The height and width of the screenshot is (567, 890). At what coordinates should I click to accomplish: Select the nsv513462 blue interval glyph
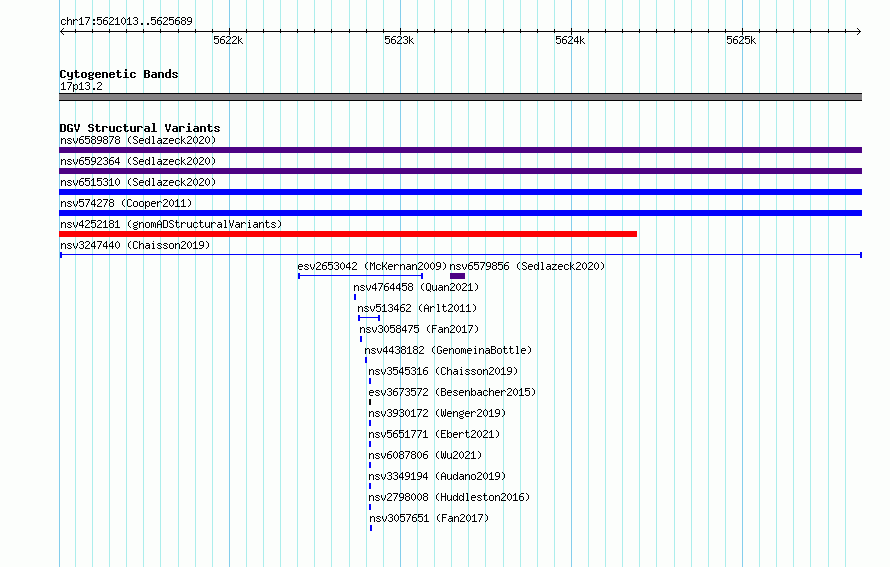pyautogui.click(x=369, y=318)
